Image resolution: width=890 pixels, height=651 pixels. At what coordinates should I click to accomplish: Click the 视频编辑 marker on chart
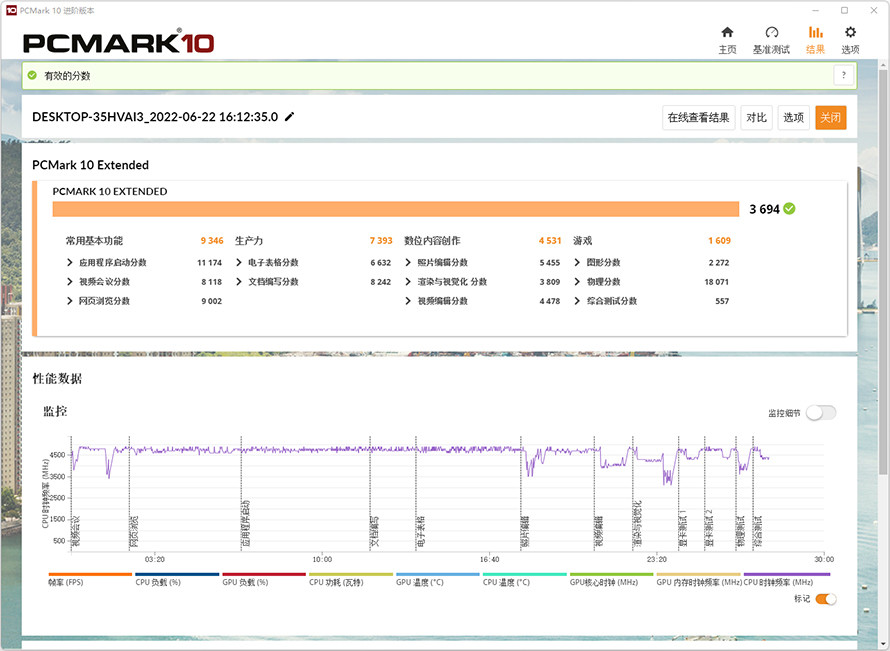tap(599, 531)
